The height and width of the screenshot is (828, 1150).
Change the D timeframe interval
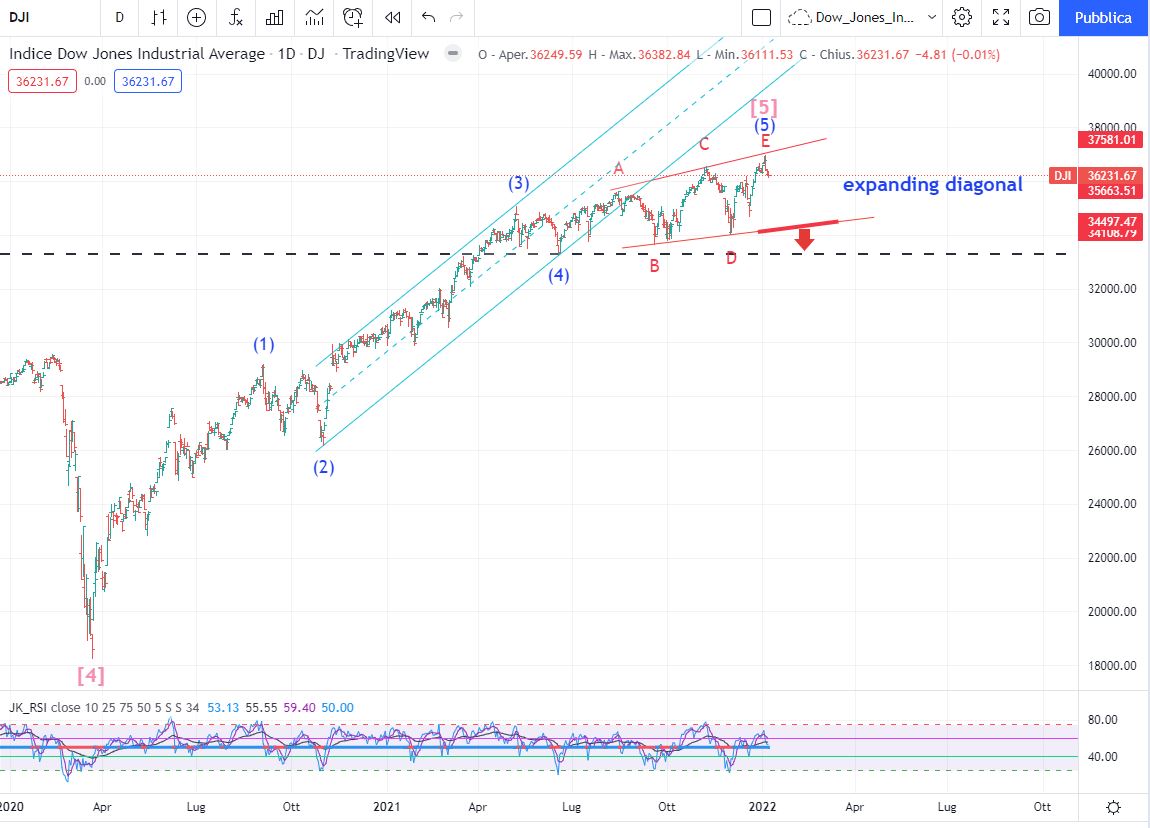click(x=120, y=17)
